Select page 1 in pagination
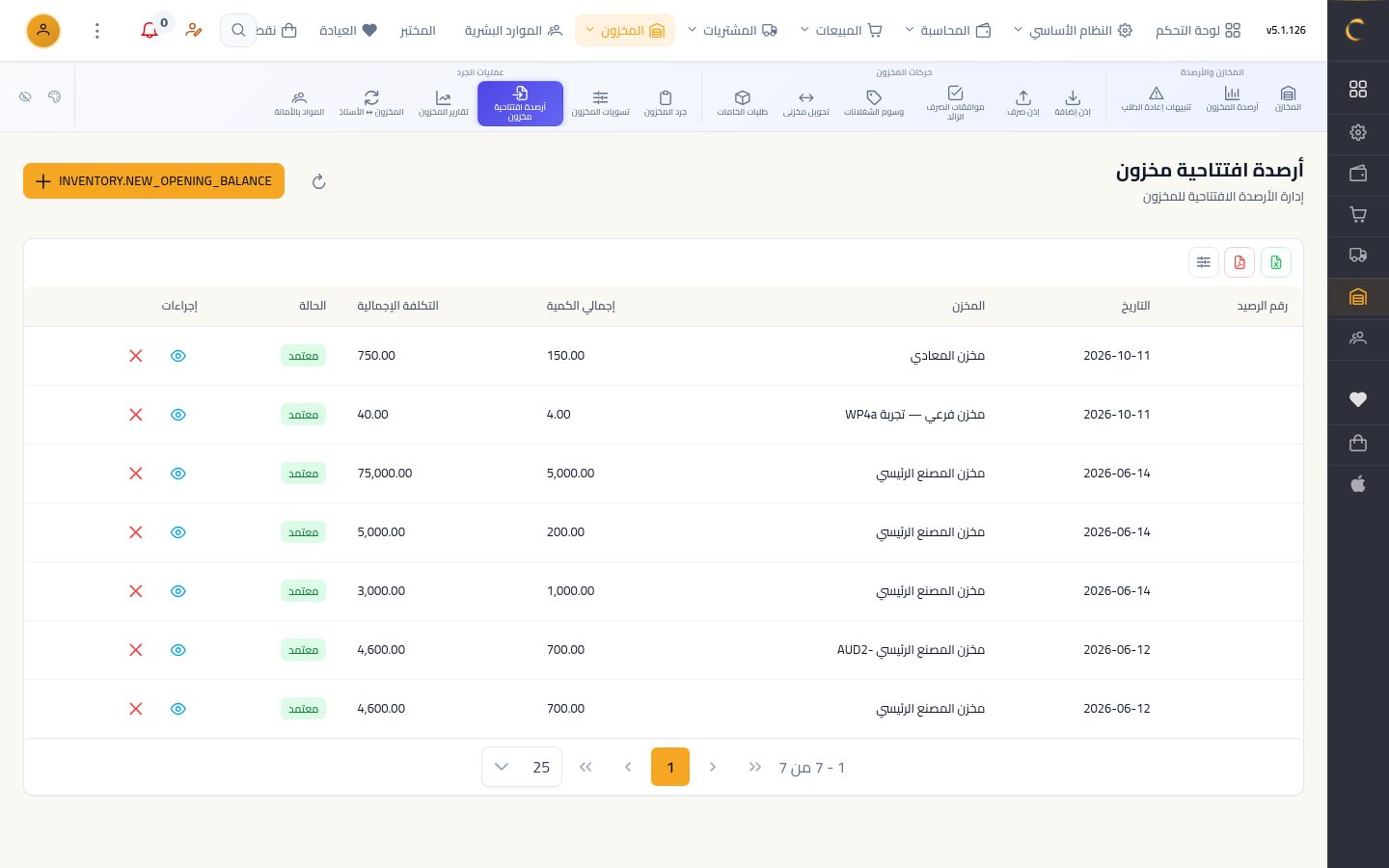 click(670, 768)
